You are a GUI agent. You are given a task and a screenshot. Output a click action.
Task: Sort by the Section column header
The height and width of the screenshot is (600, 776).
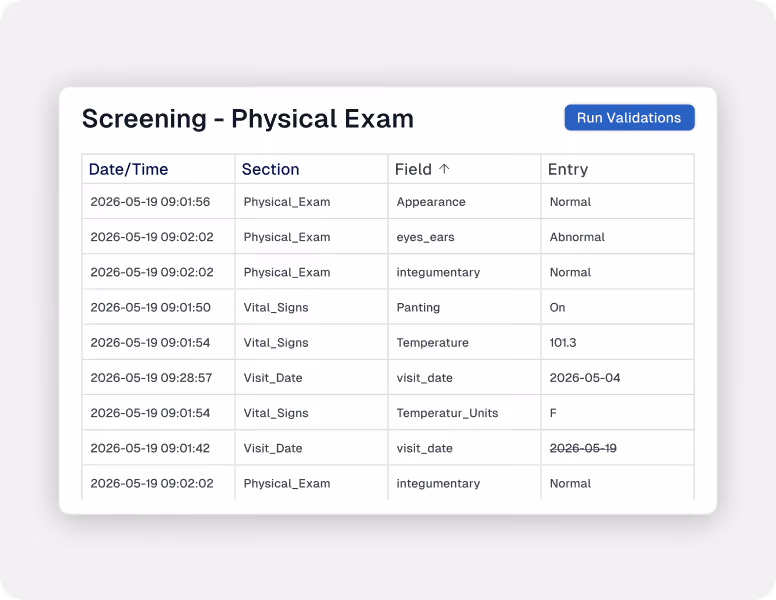270,169
